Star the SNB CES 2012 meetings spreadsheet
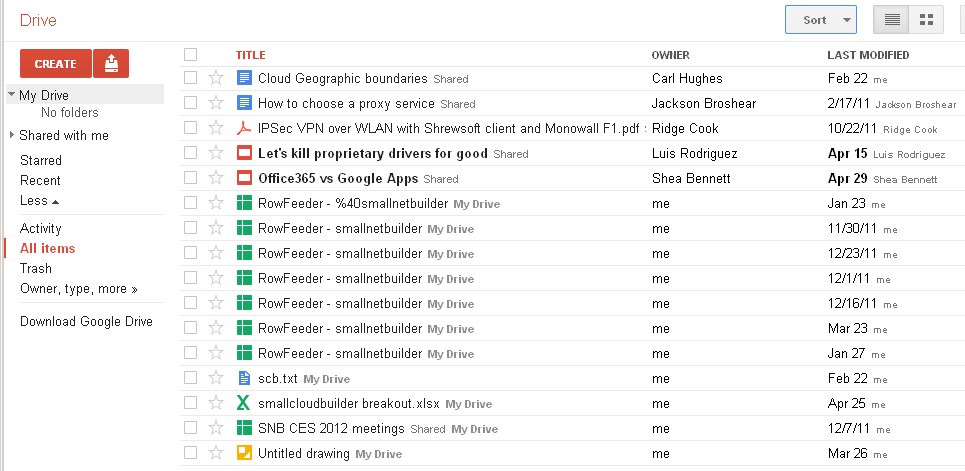 click(x=215, y=428)
